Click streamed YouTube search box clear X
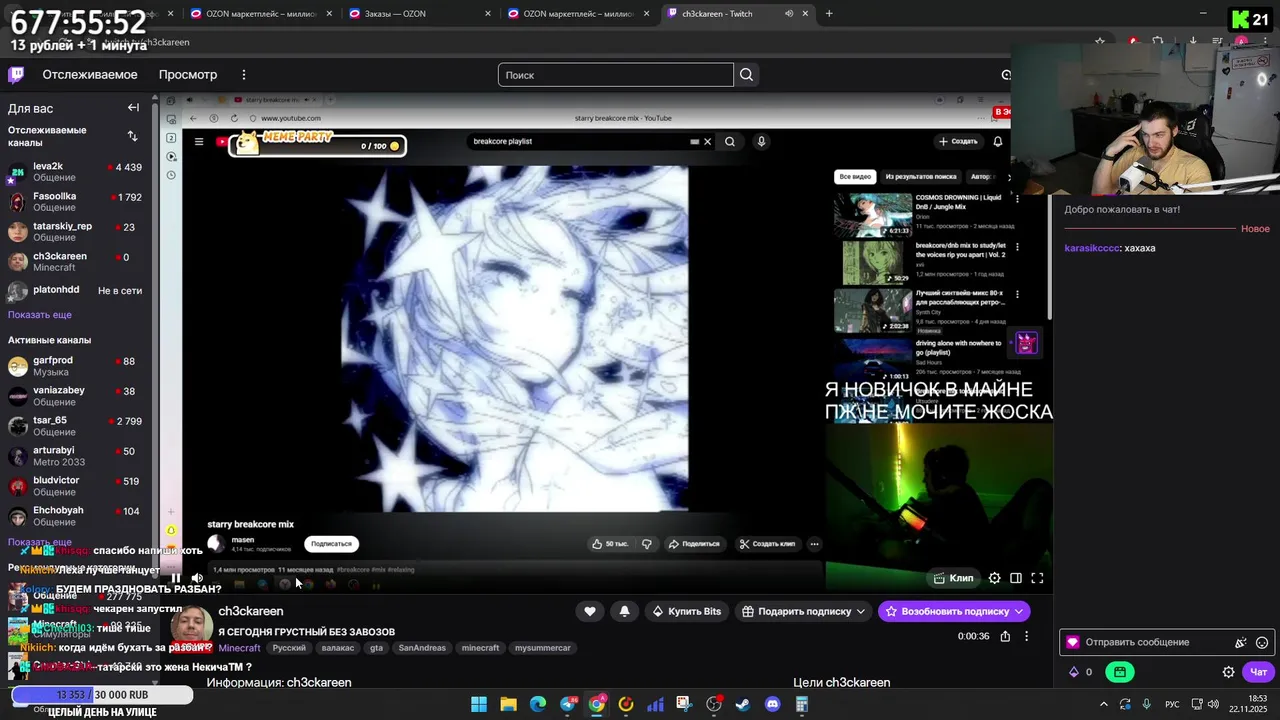 coord(707,142)
